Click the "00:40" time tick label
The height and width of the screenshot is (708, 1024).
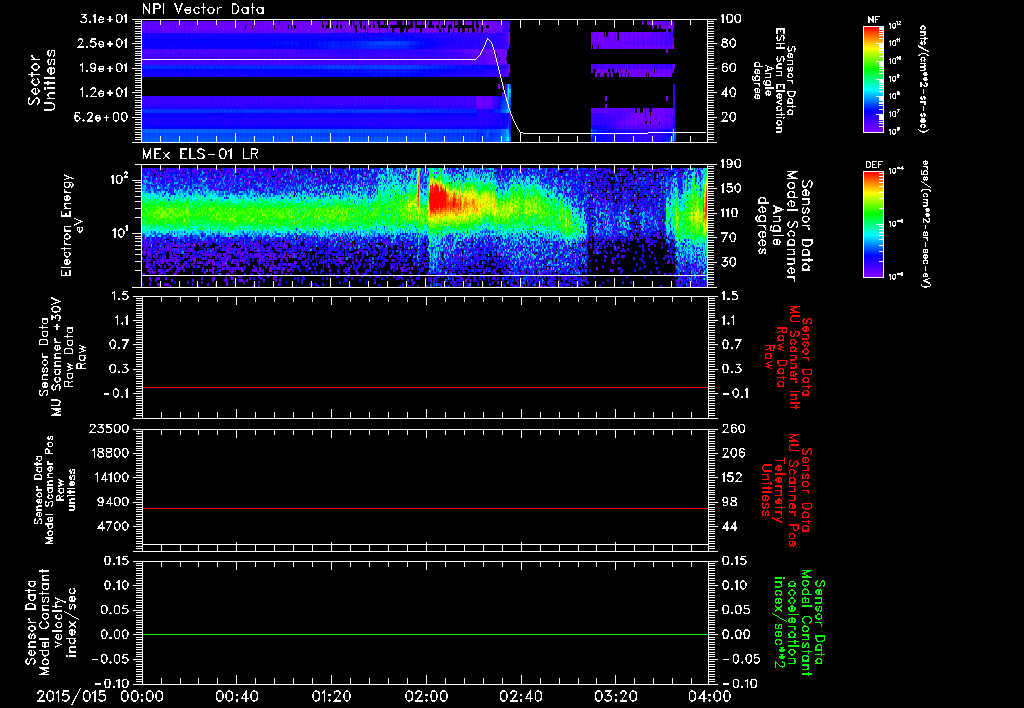click(x=236, y=696)
